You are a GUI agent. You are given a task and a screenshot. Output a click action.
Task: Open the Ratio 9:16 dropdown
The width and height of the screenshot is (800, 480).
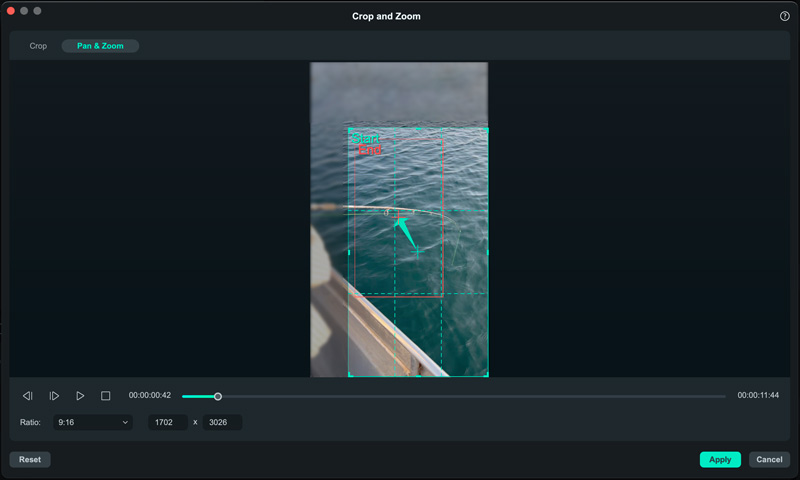pos(94,423)
